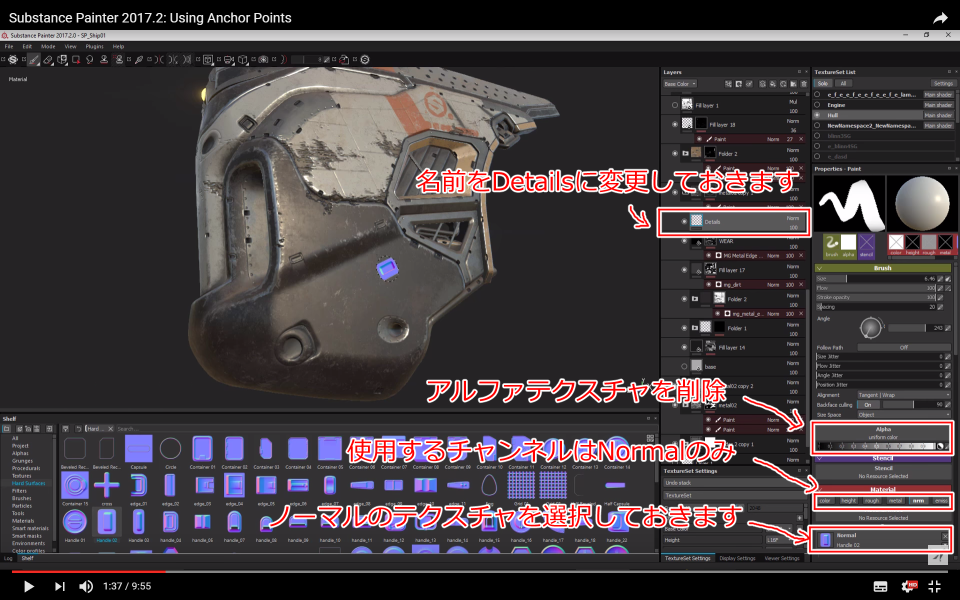
Task: Click the All button in TextureSet List
Action: 843,83
